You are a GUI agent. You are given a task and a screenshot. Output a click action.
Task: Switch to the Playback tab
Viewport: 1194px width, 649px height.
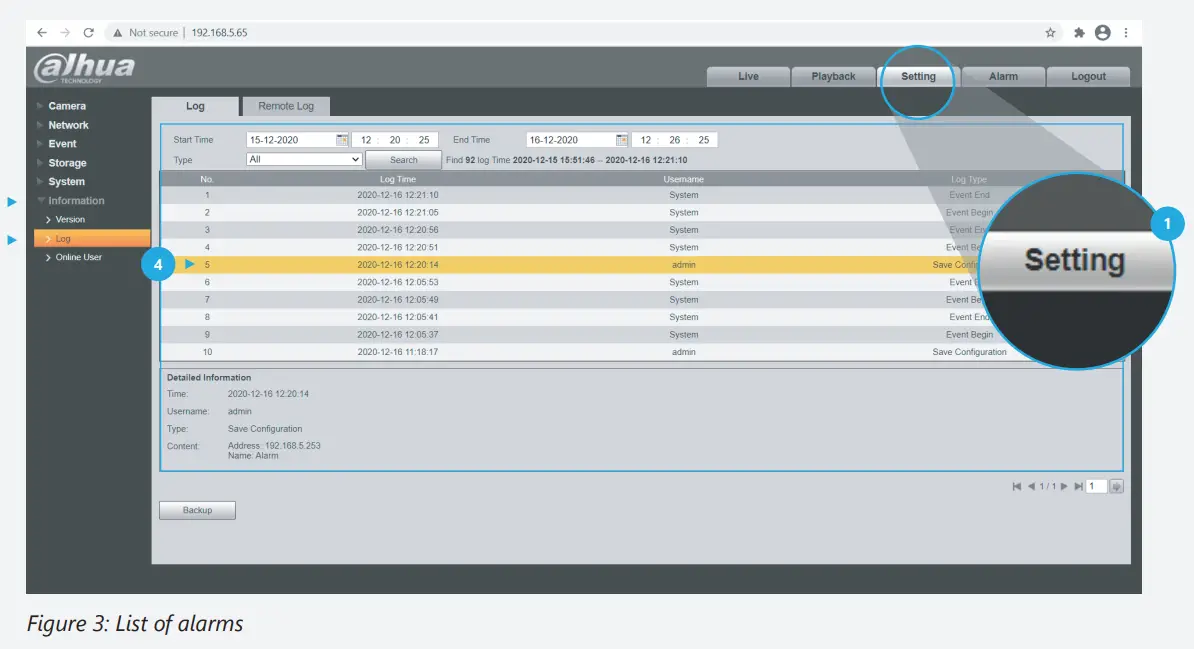[833, 76]
